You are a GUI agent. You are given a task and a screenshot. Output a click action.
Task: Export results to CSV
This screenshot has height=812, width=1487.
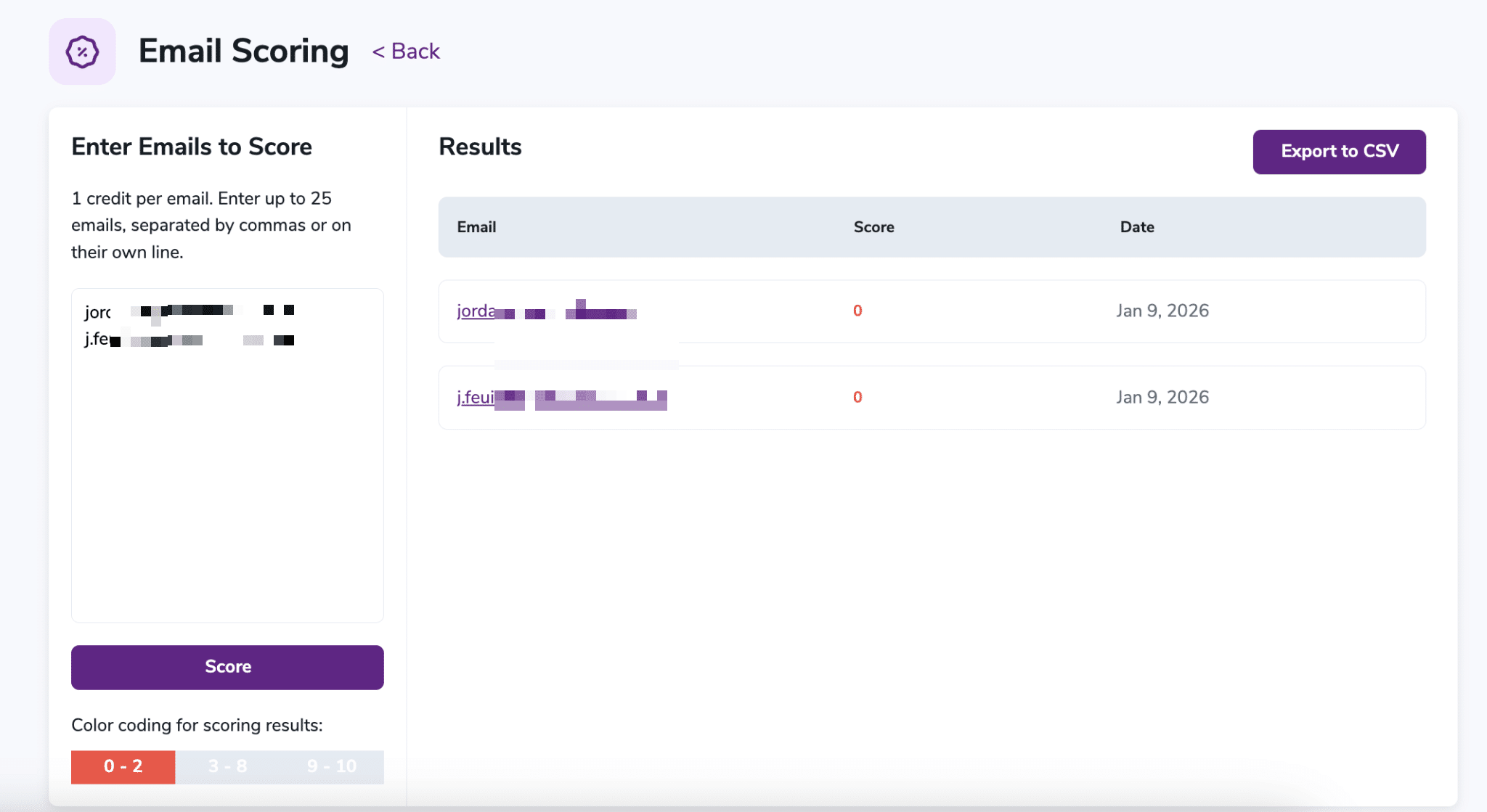point(1339,152)
